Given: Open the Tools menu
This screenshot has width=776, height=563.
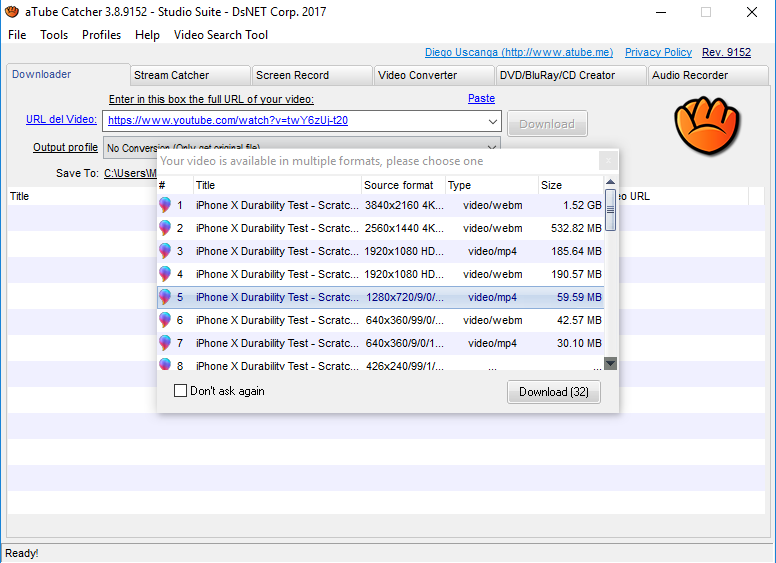Looking at the screenshot, I should pos(54,35).
